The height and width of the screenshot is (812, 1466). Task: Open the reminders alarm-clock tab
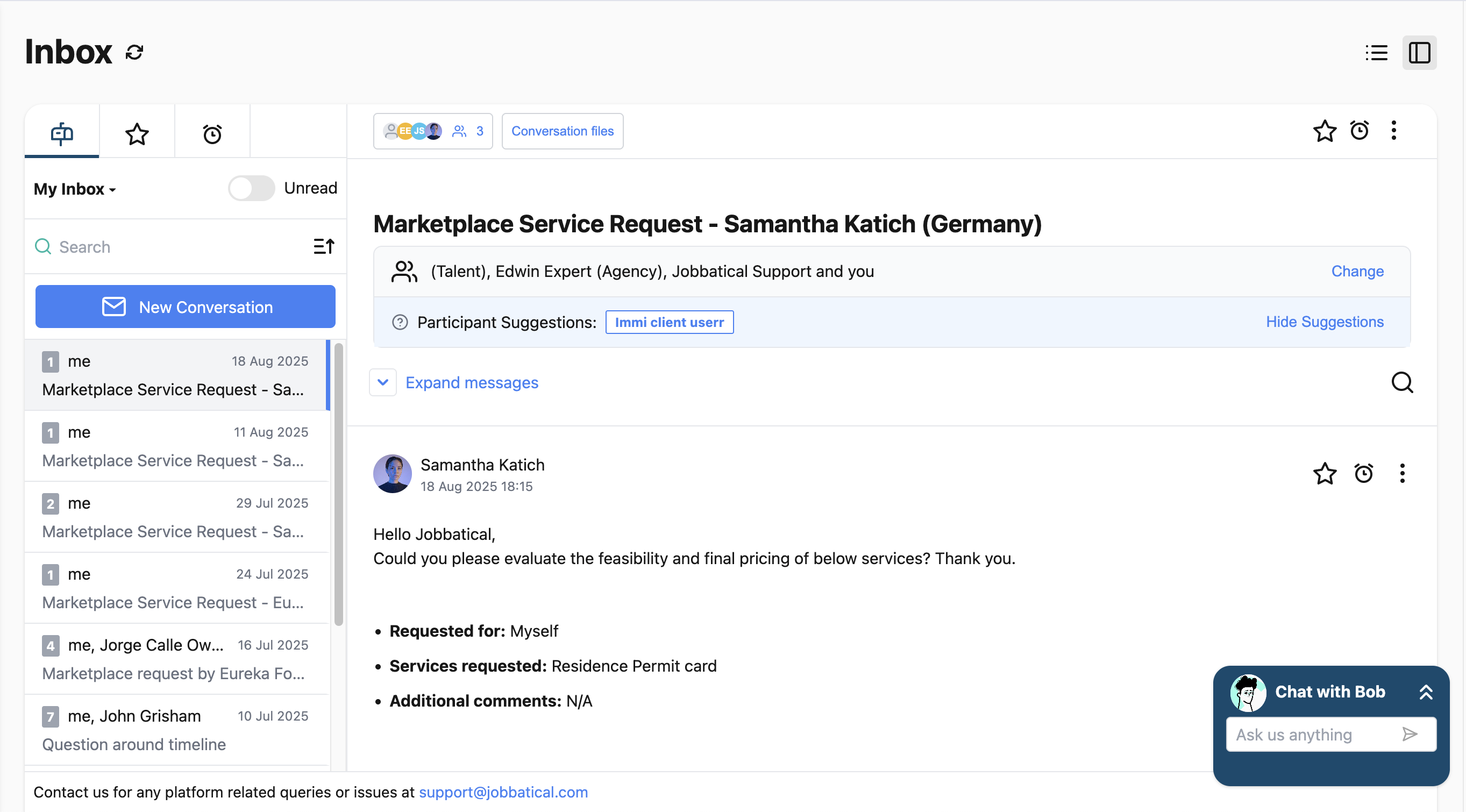[212, 134]
